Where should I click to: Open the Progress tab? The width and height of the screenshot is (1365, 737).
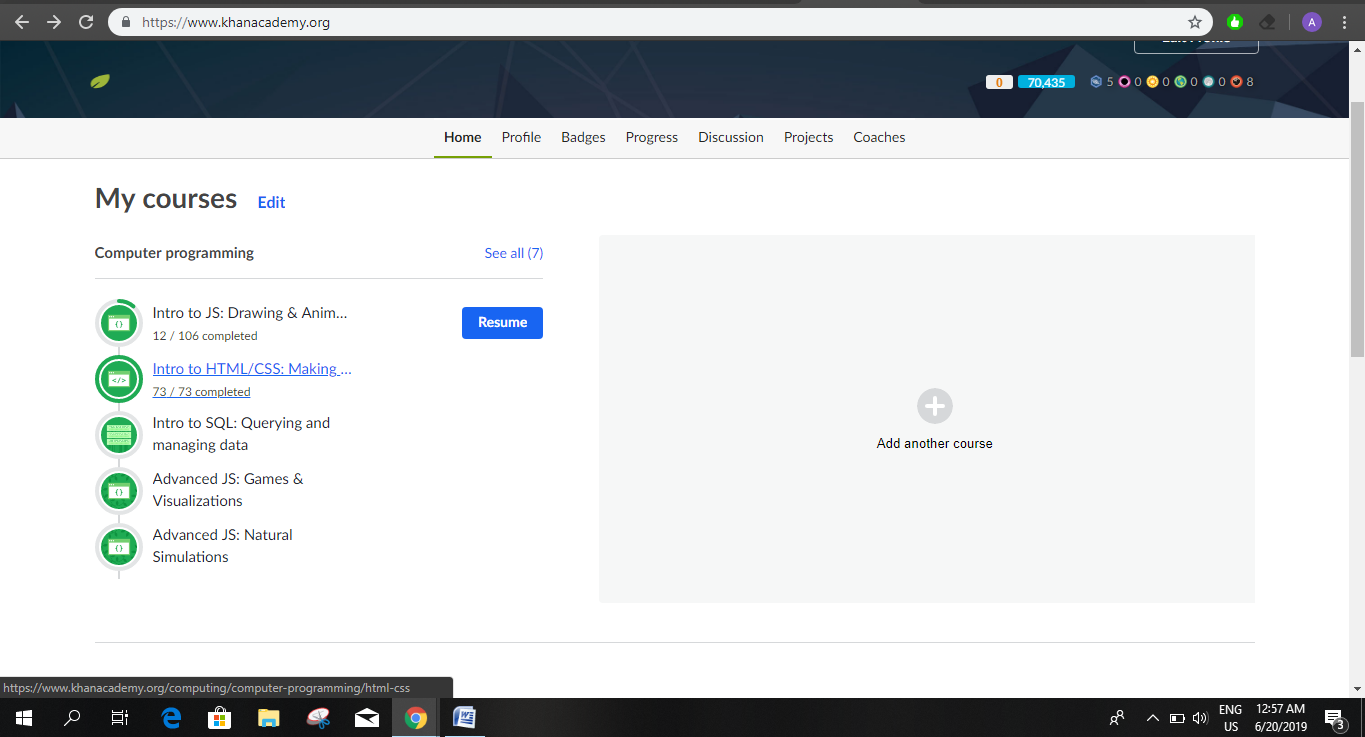coord(652,137)
